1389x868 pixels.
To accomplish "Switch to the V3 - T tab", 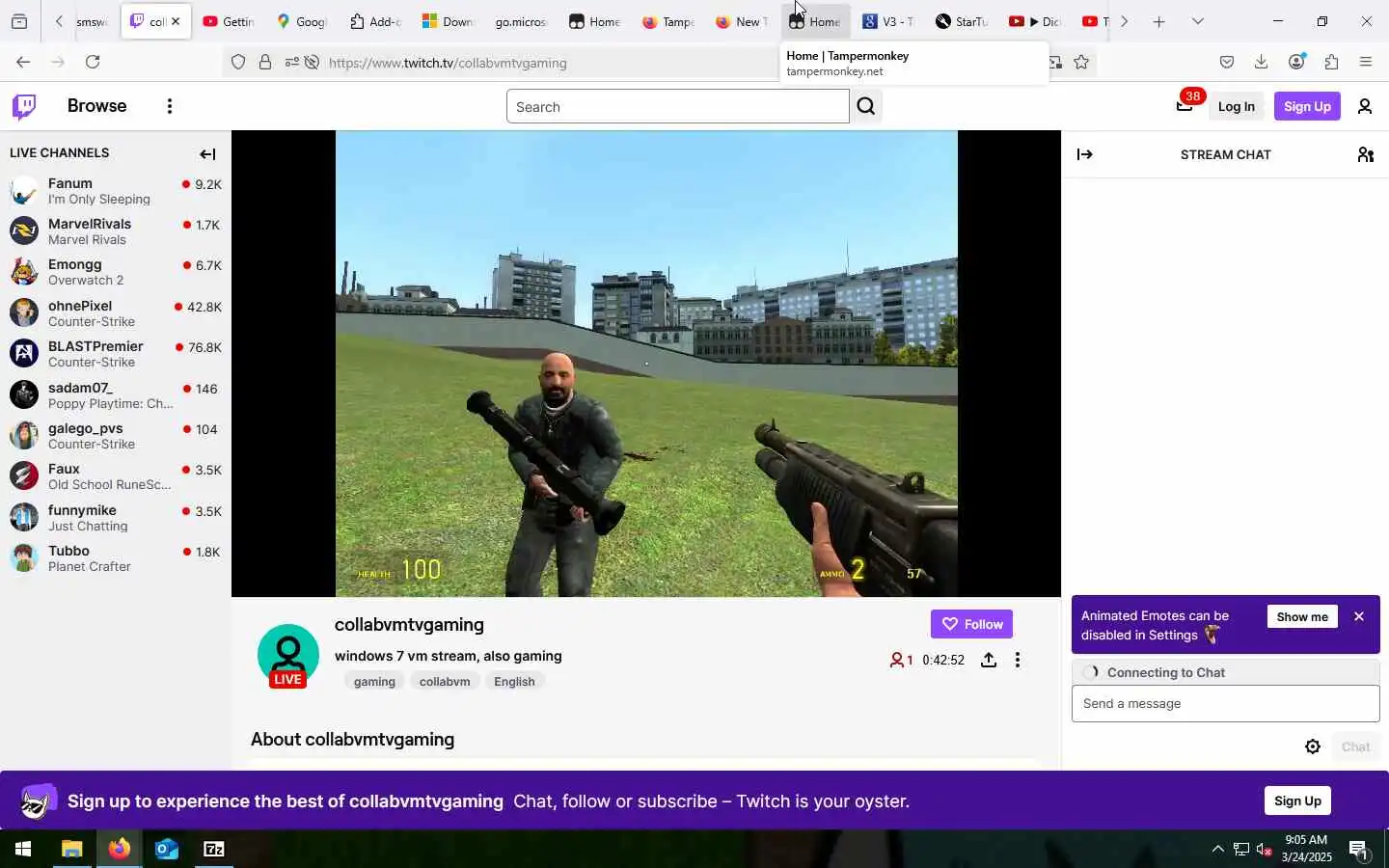I will coord(888,21).
